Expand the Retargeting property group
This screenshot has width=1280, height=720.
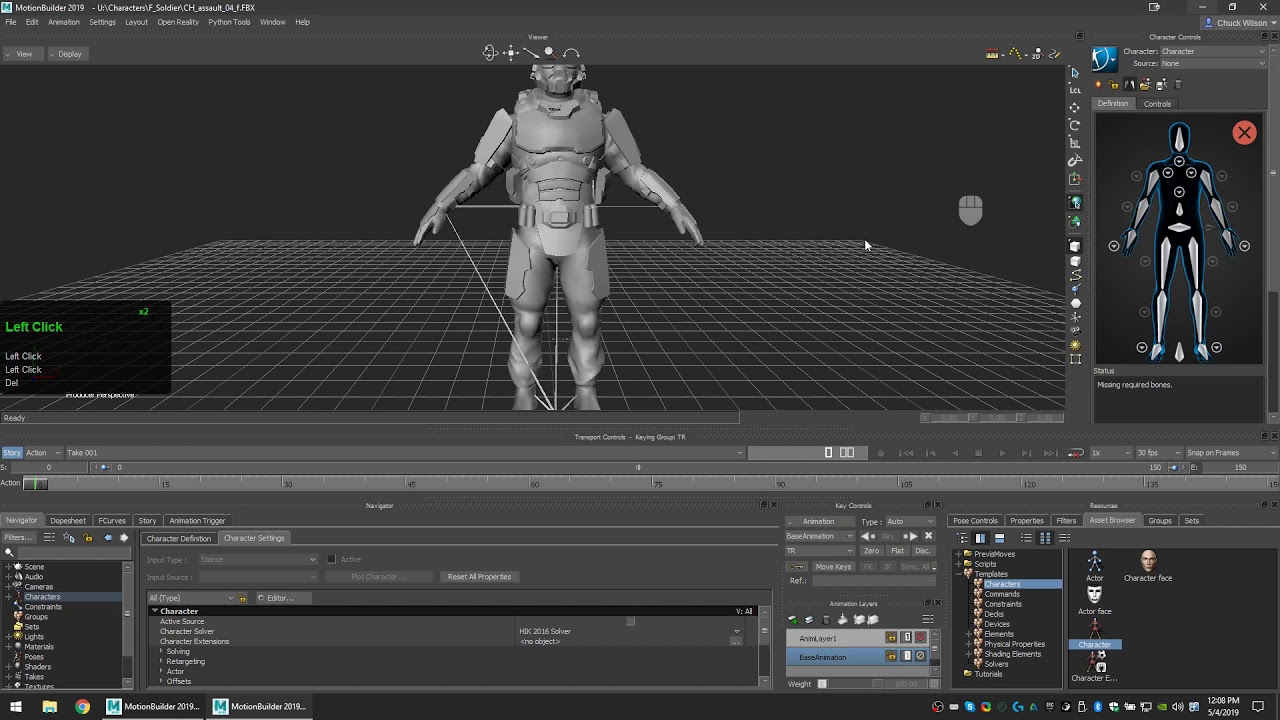[x=161, y=661]
